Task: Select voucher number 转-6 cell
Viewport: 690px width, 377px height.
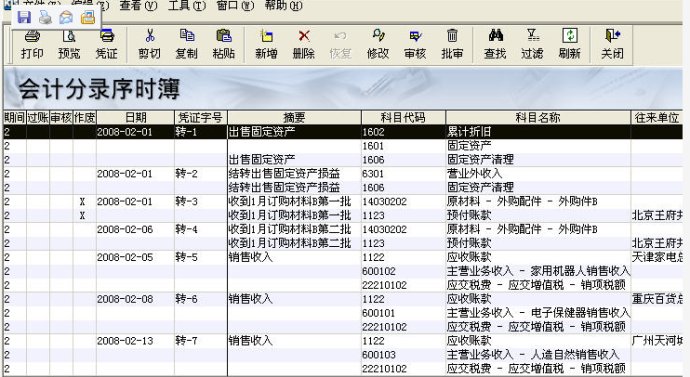Action: coord(201,299)
